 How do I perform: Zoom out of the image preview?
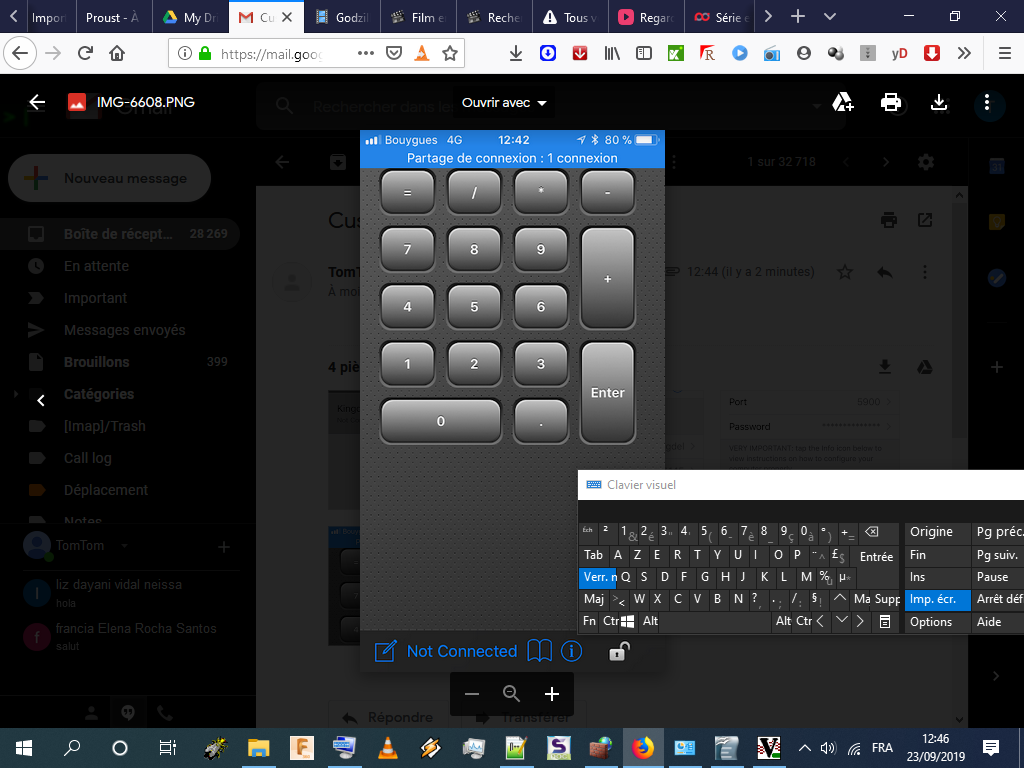472,694
